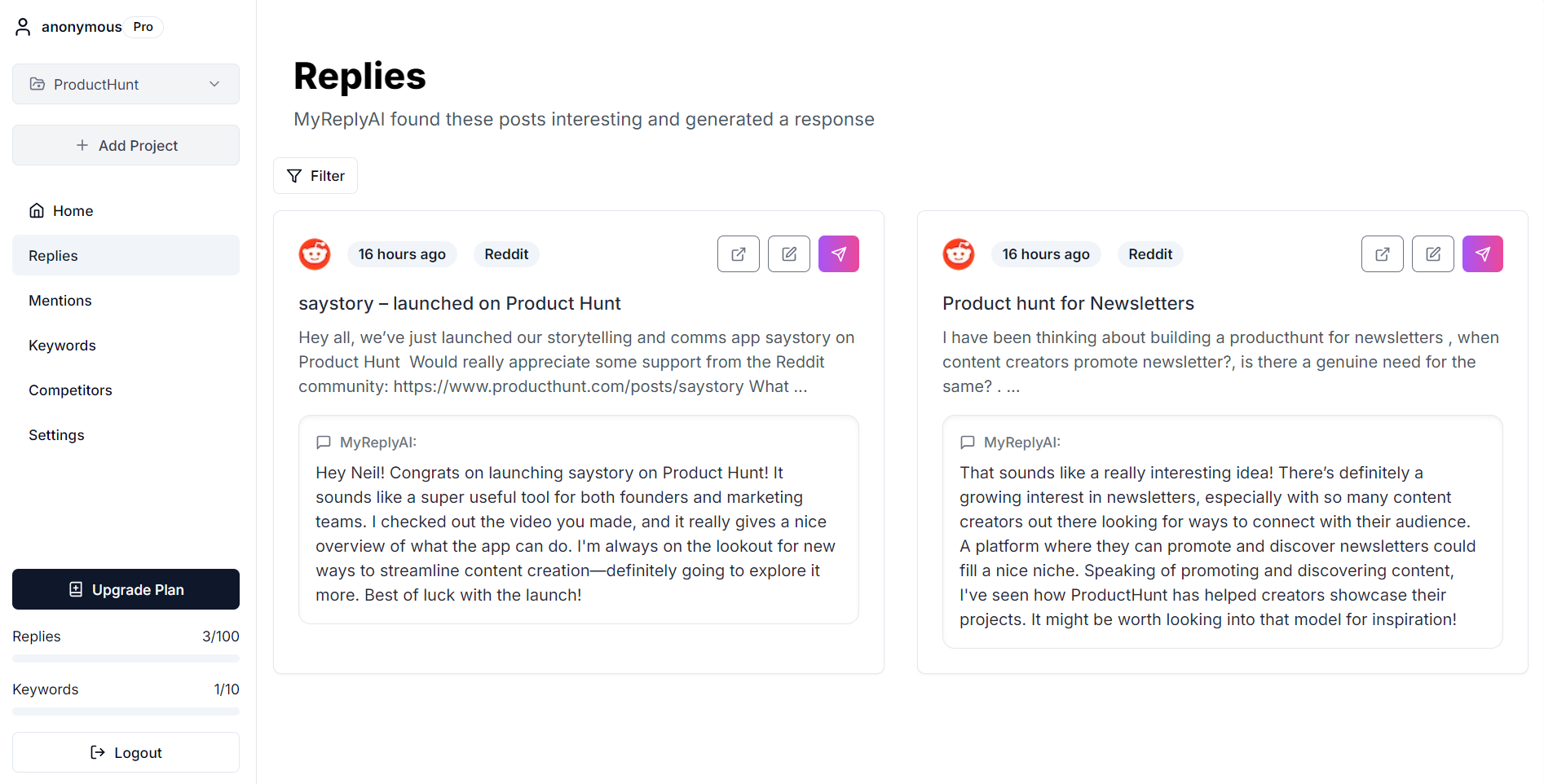This screenshot has height=784, width=1544.
Task: Click the Add Project button
Action: (126, 146)
